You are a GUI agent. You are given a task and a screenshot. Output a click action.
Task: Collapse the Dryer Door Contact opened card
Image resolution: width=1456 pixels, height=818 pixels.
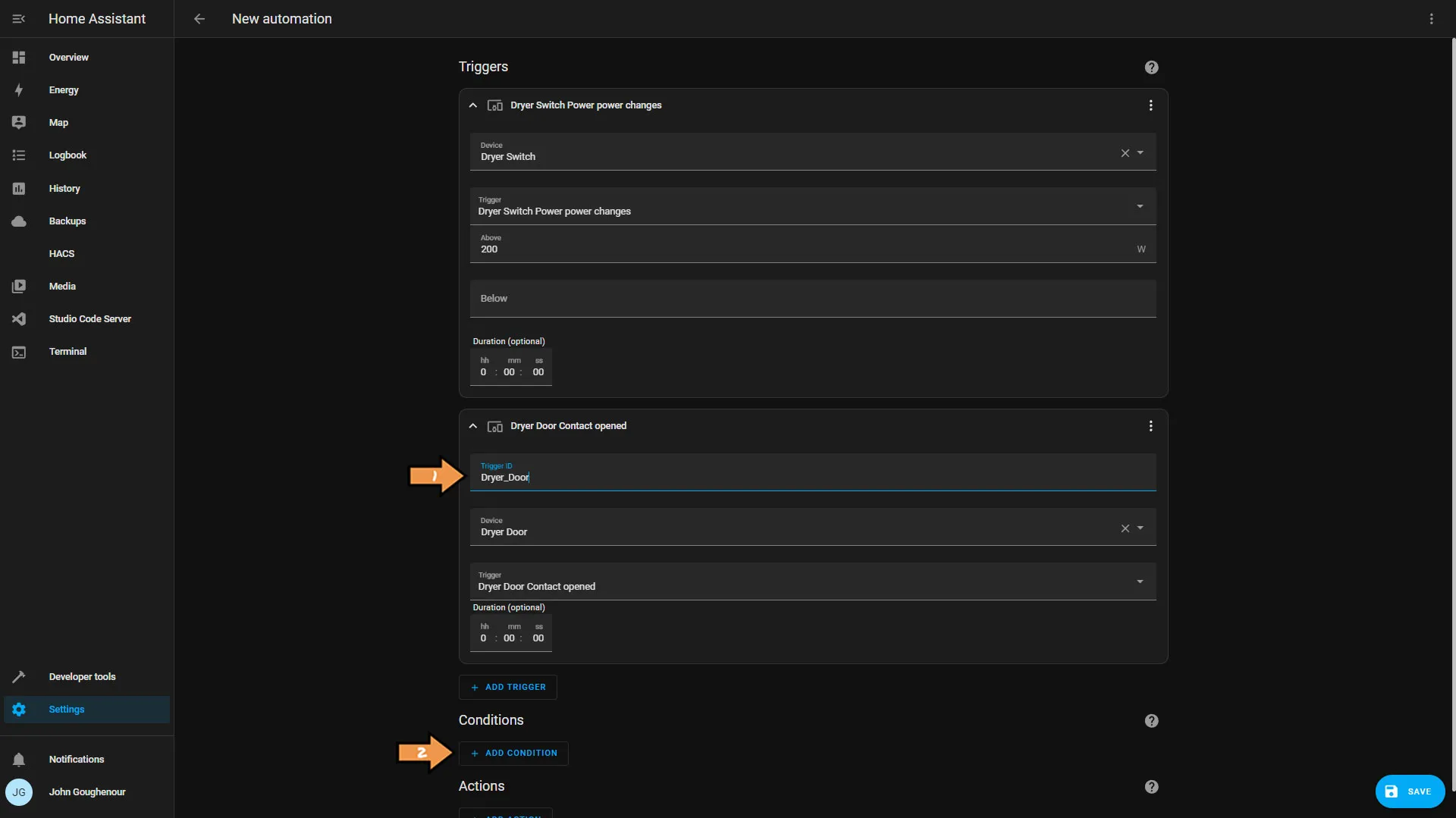click(473, 426)
